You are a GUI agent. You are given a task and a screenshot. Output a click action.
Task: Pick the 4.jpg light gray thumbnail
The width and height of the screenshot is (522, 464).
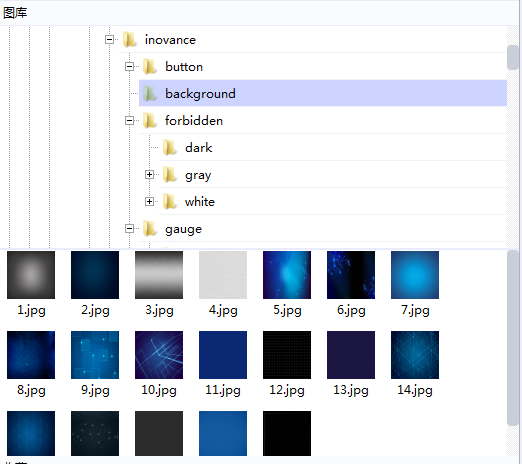[223, 275]
